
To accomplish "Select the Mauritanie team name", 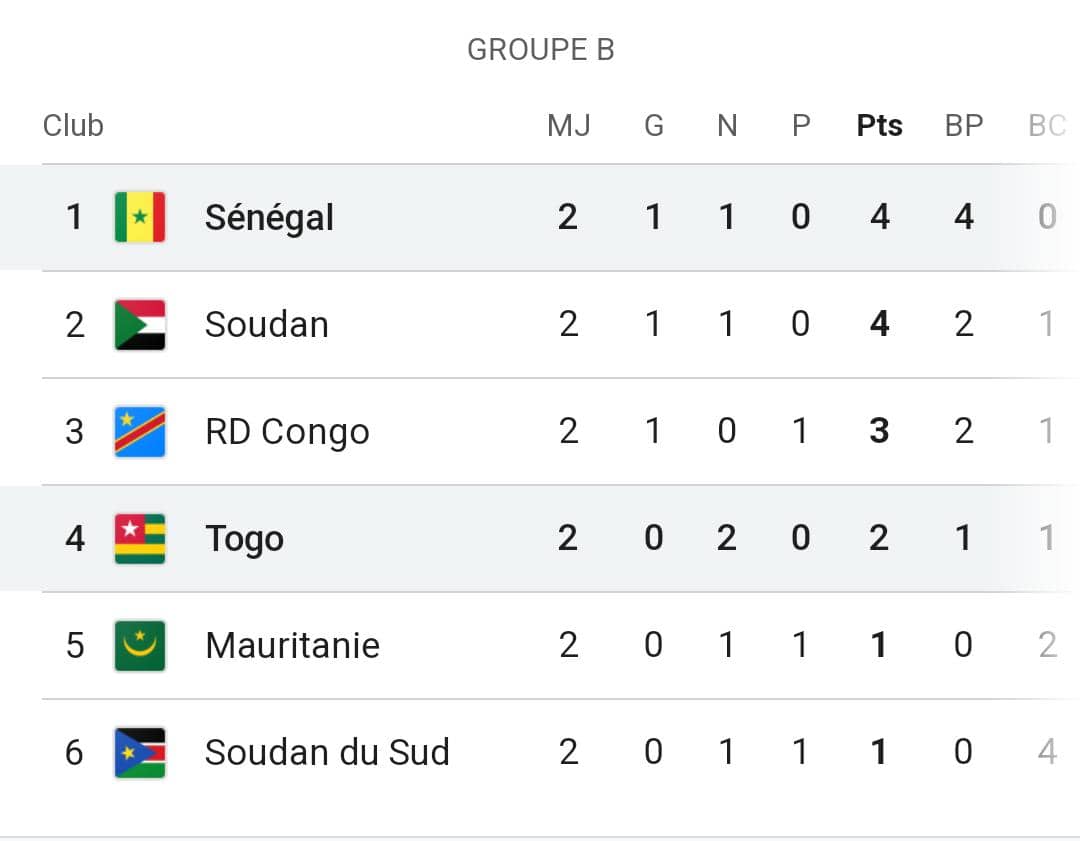I will 293,645.
